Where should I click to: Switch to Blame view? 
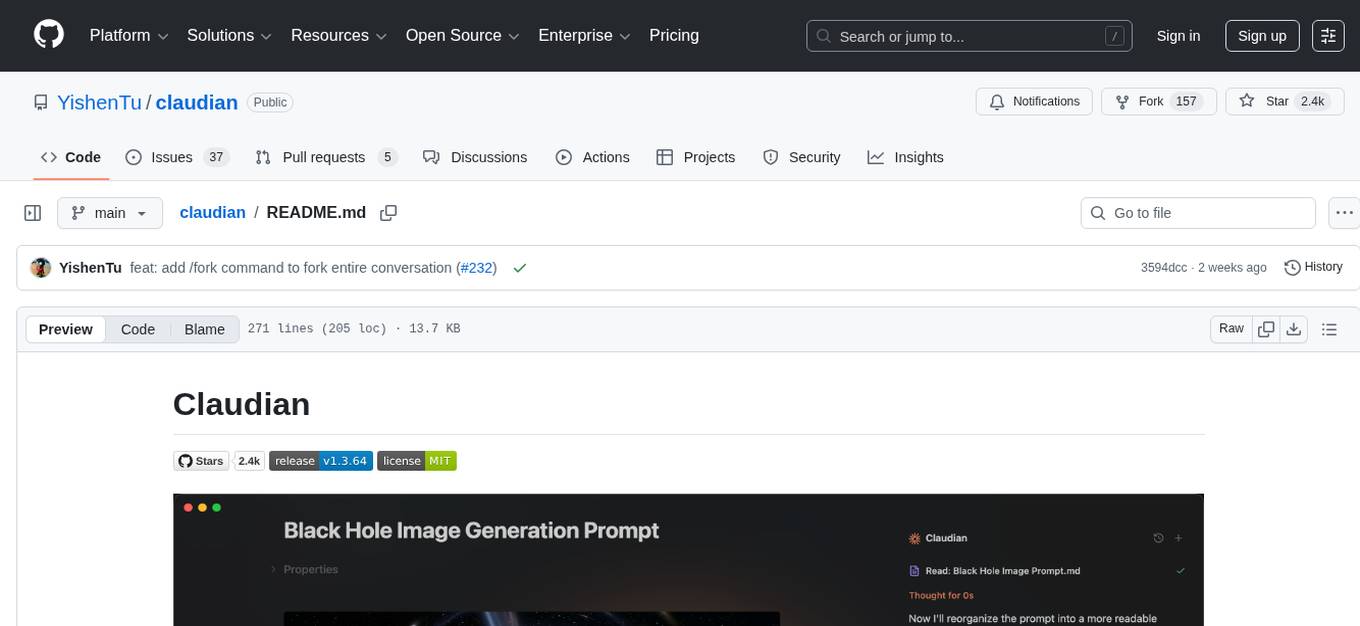(x=204, y=329)
